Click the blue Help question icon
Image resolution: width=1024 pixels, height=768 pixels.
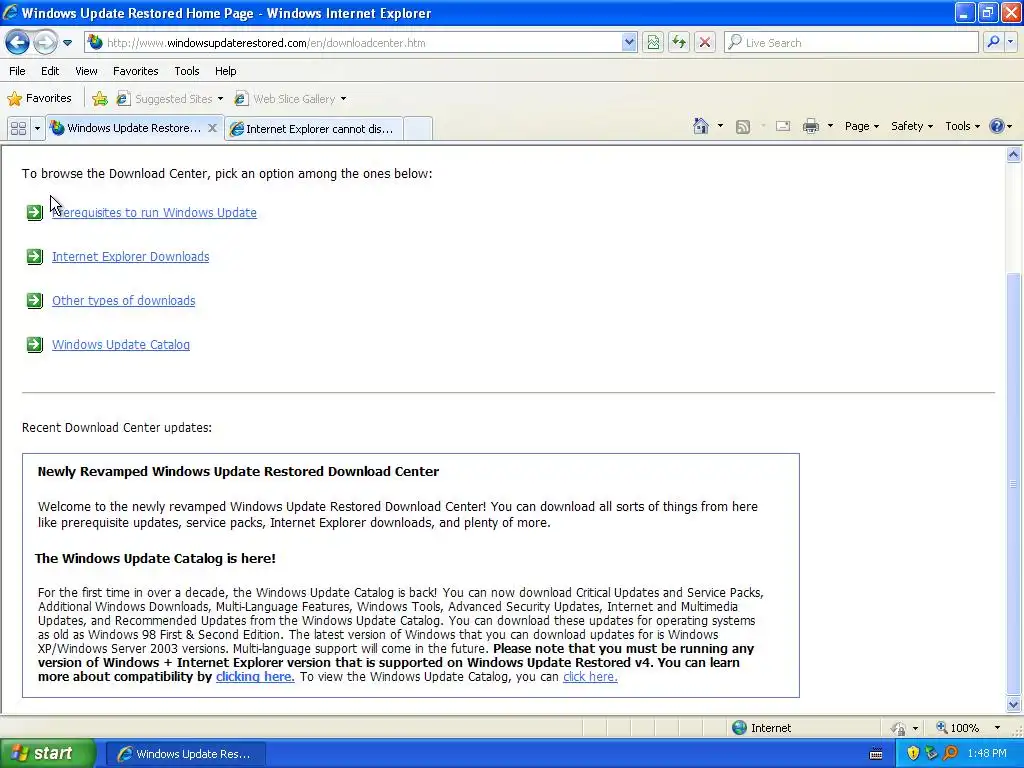coord(997,126)
